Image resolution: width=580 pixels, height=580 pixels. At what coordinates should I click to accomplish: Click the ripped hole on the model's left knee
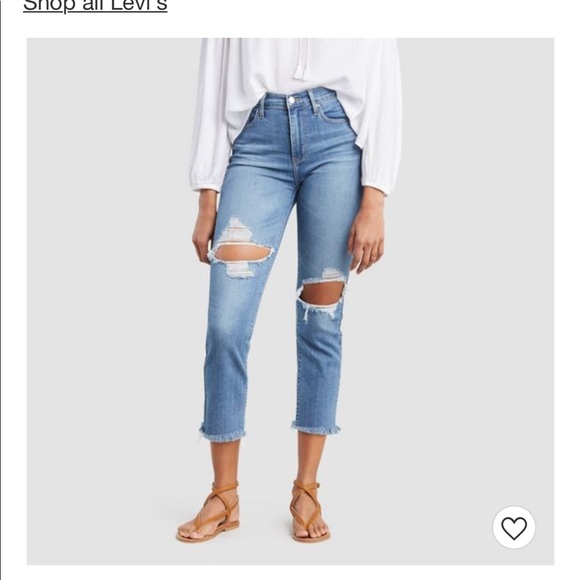[321, 293]
